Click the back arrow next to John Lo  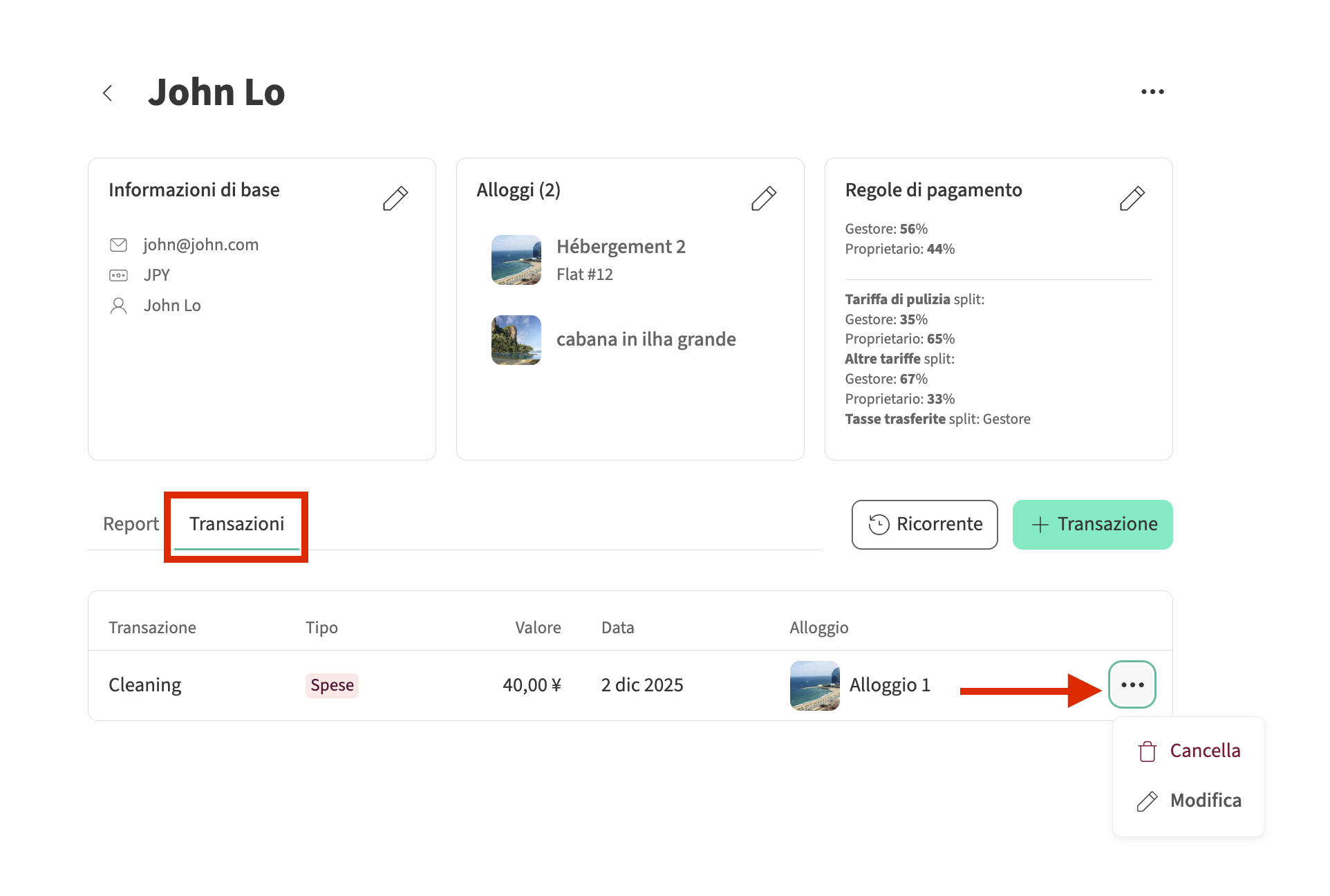(108, 93)
